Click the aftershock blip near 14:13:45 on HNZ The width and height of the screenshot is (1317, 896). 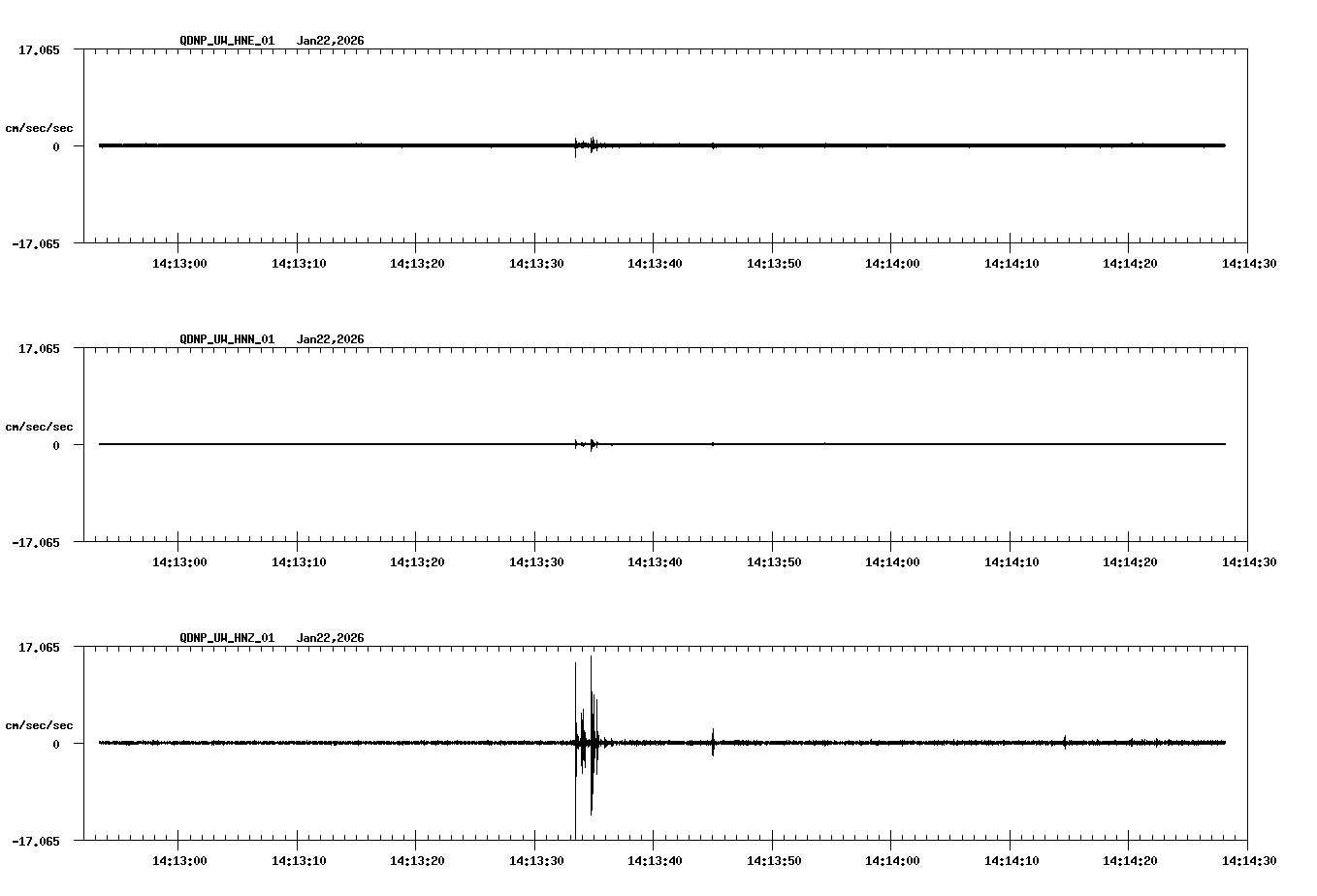coord(714,742)
